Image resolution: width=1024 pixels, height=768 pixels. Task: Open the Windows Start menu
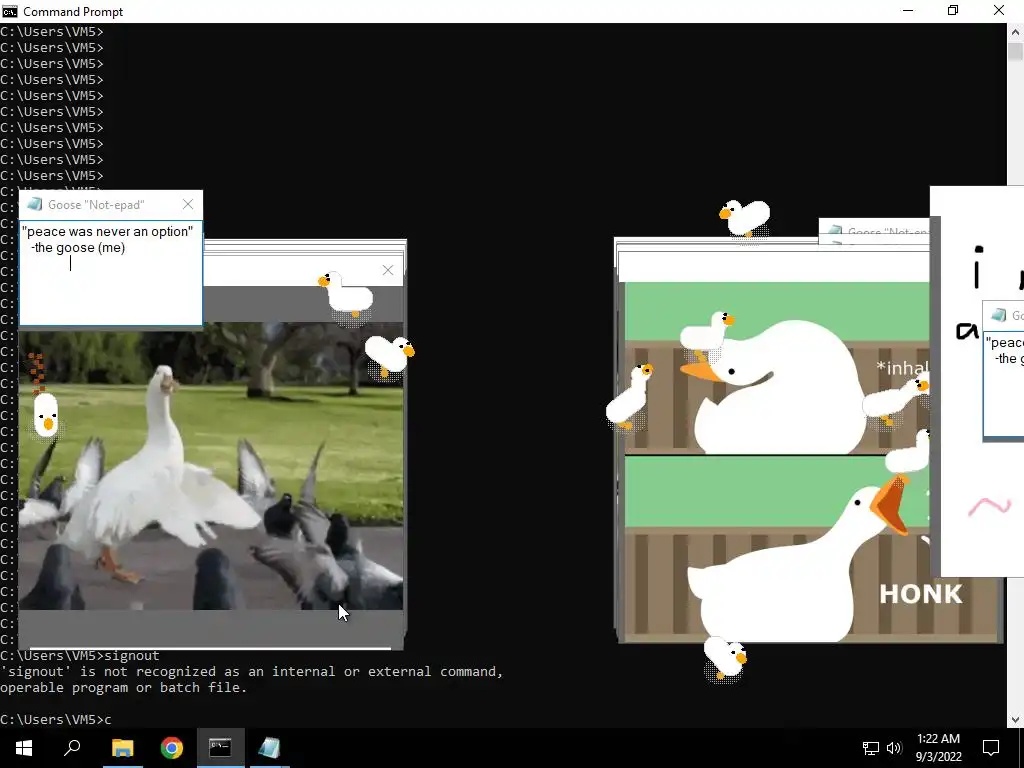click(24, 748)
